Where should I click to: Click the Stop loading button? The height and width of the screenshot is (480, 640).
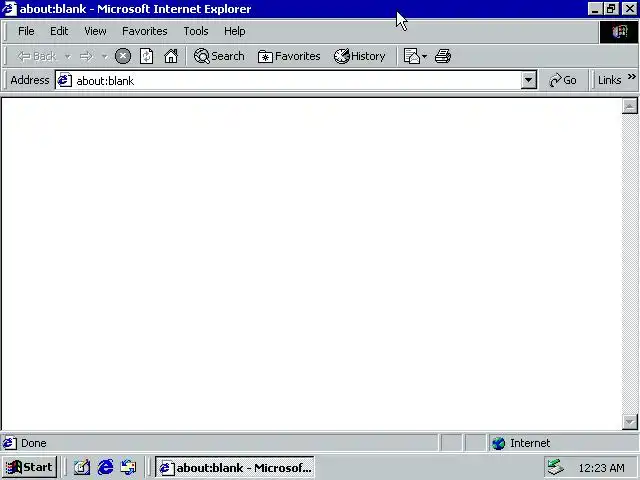122,56
